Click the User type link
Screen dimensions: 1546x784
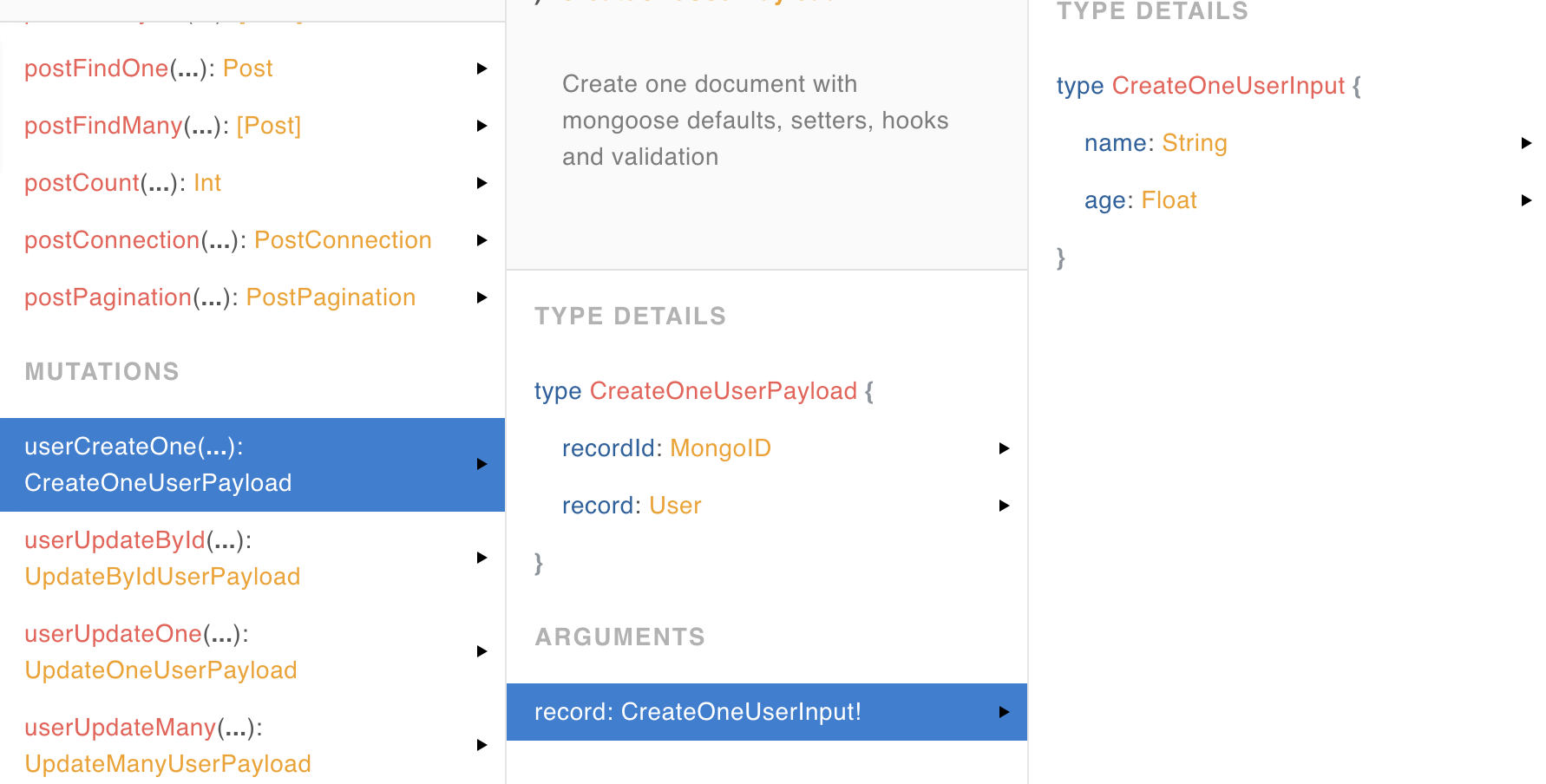pos(675,506)
